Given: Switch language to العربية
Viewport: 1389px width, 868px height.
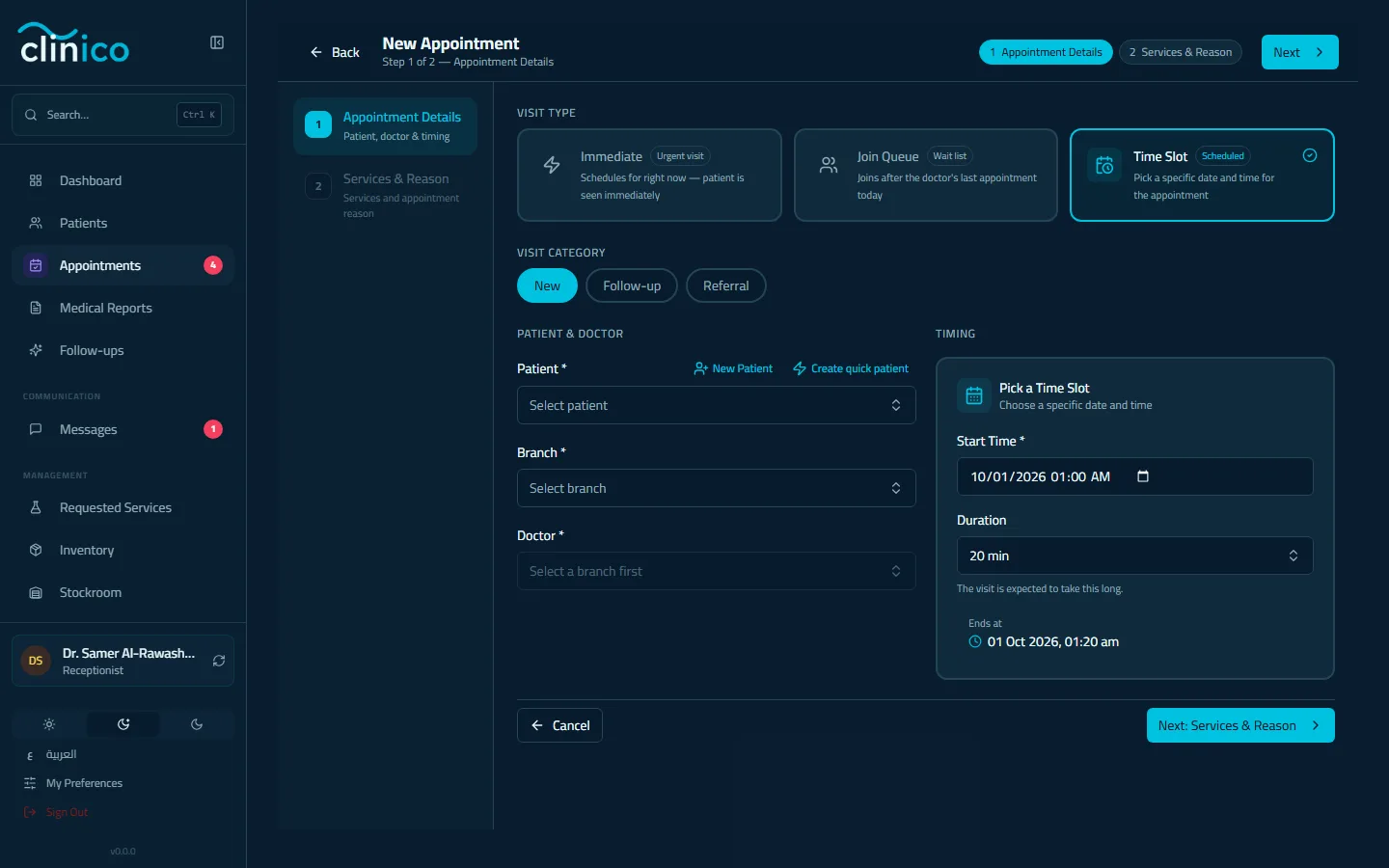Looking at the screenshot, I should (x=61, y=754).
